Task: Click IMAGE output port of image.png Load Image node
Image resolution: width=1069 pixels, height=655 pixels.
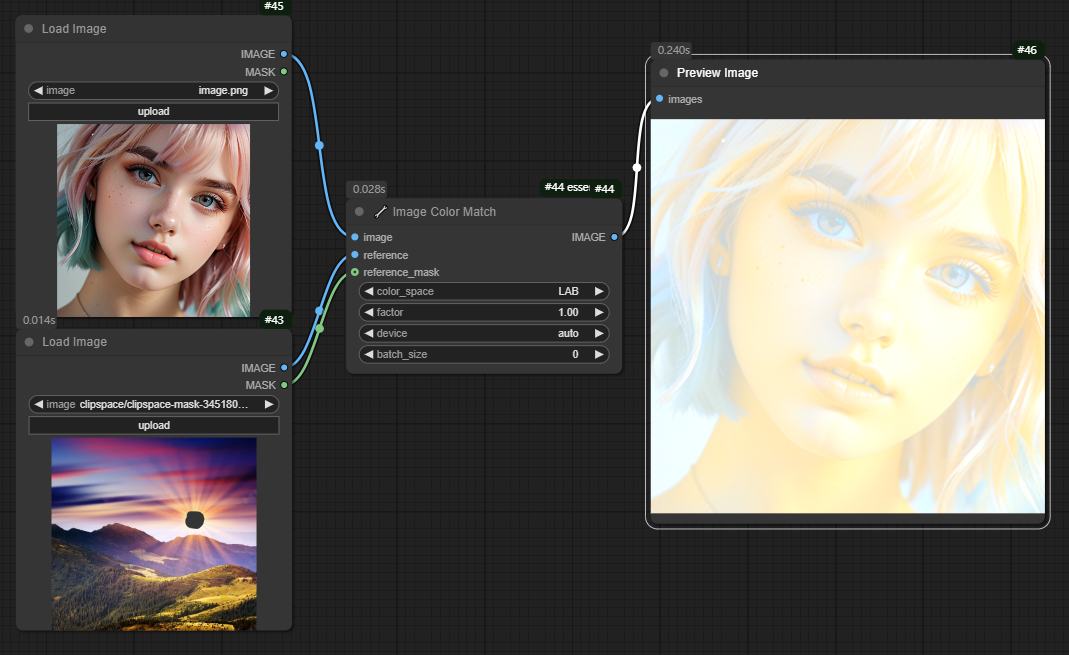Action: [284, 54]
